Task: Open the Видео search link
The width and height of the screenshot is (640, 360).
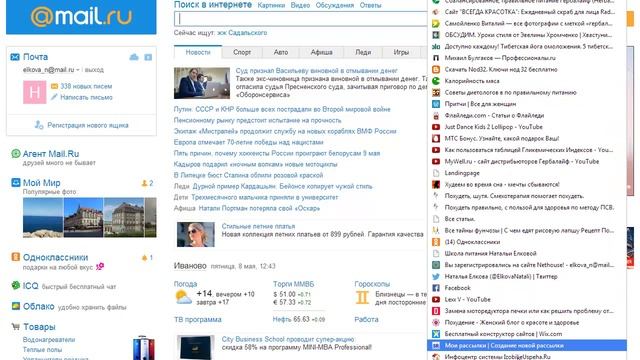Action: 300,5
